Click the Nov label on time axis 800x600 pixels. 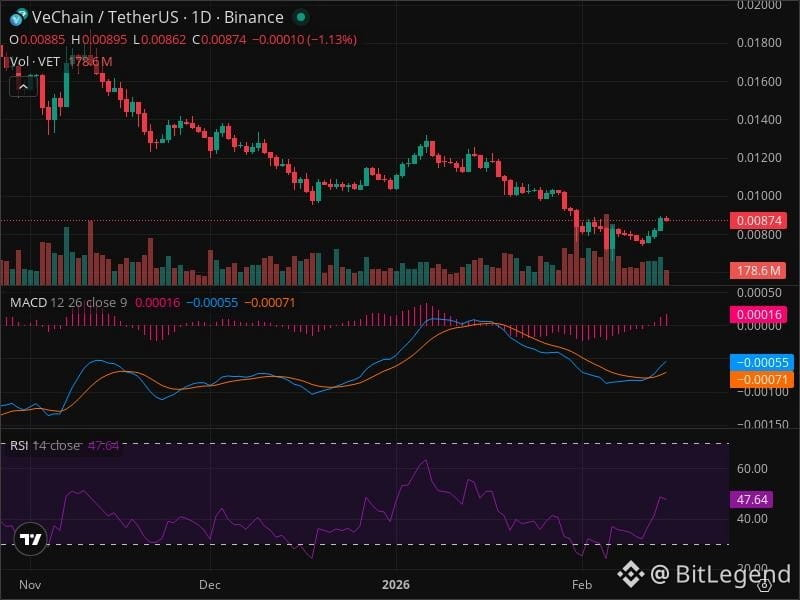pyautogui.click(x=30, y=585)
